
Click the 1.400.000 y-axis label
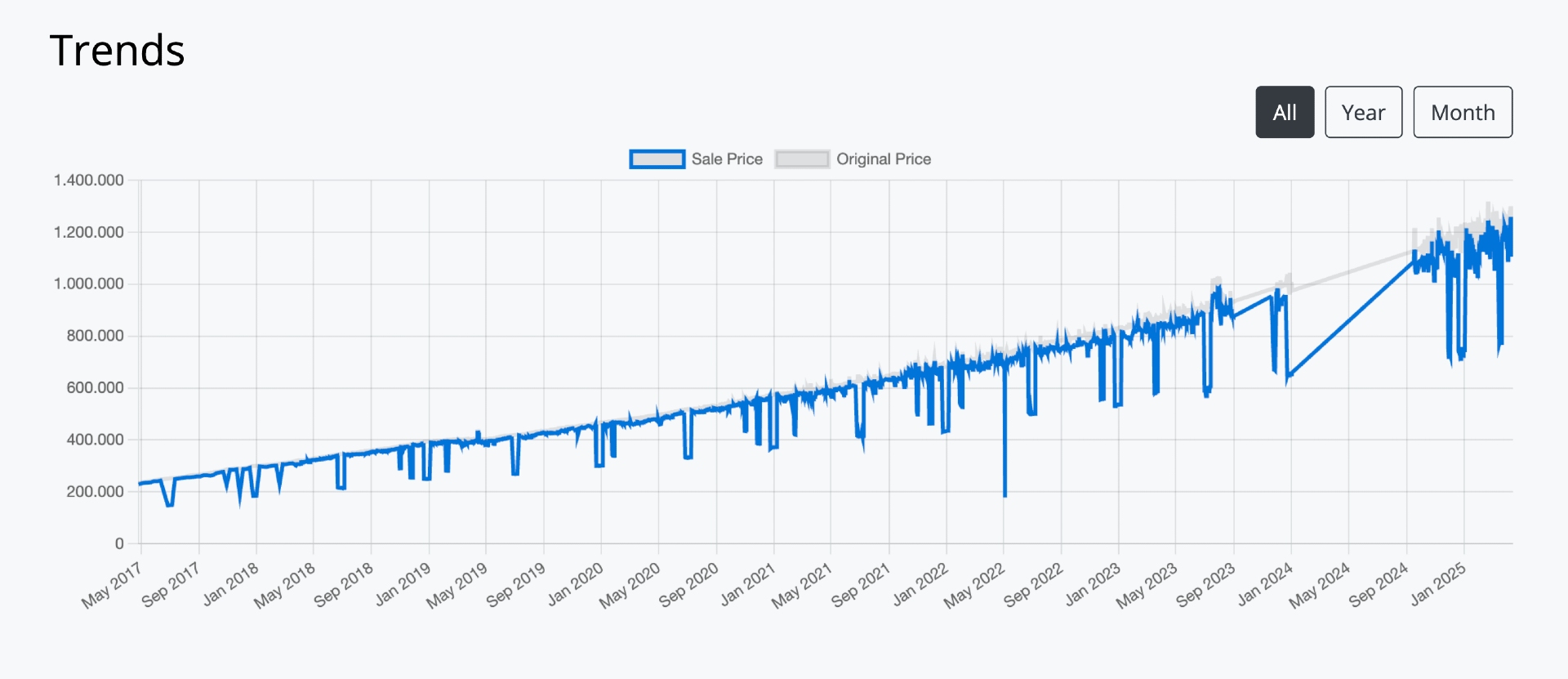point(89,180)
